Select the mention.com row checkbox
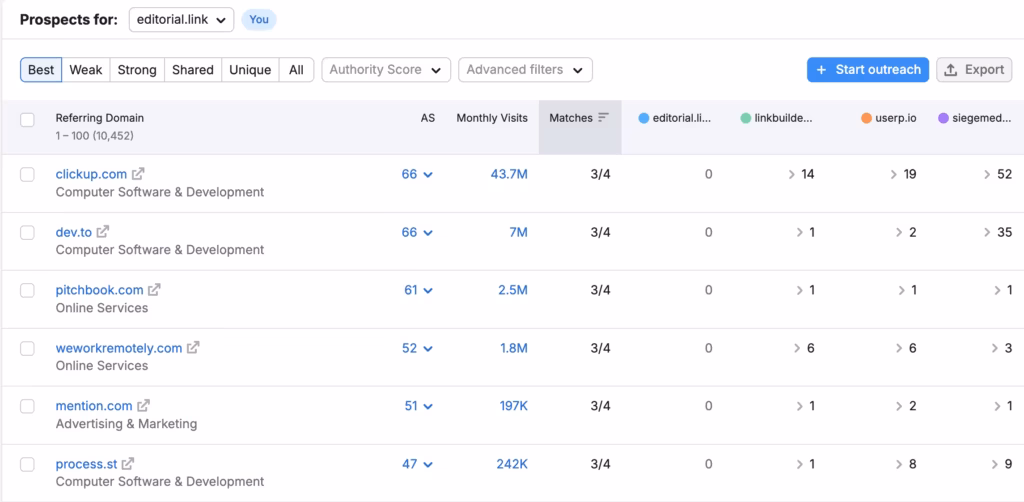The height and width of the screenshot is (502, 1024). click(27, 406)
